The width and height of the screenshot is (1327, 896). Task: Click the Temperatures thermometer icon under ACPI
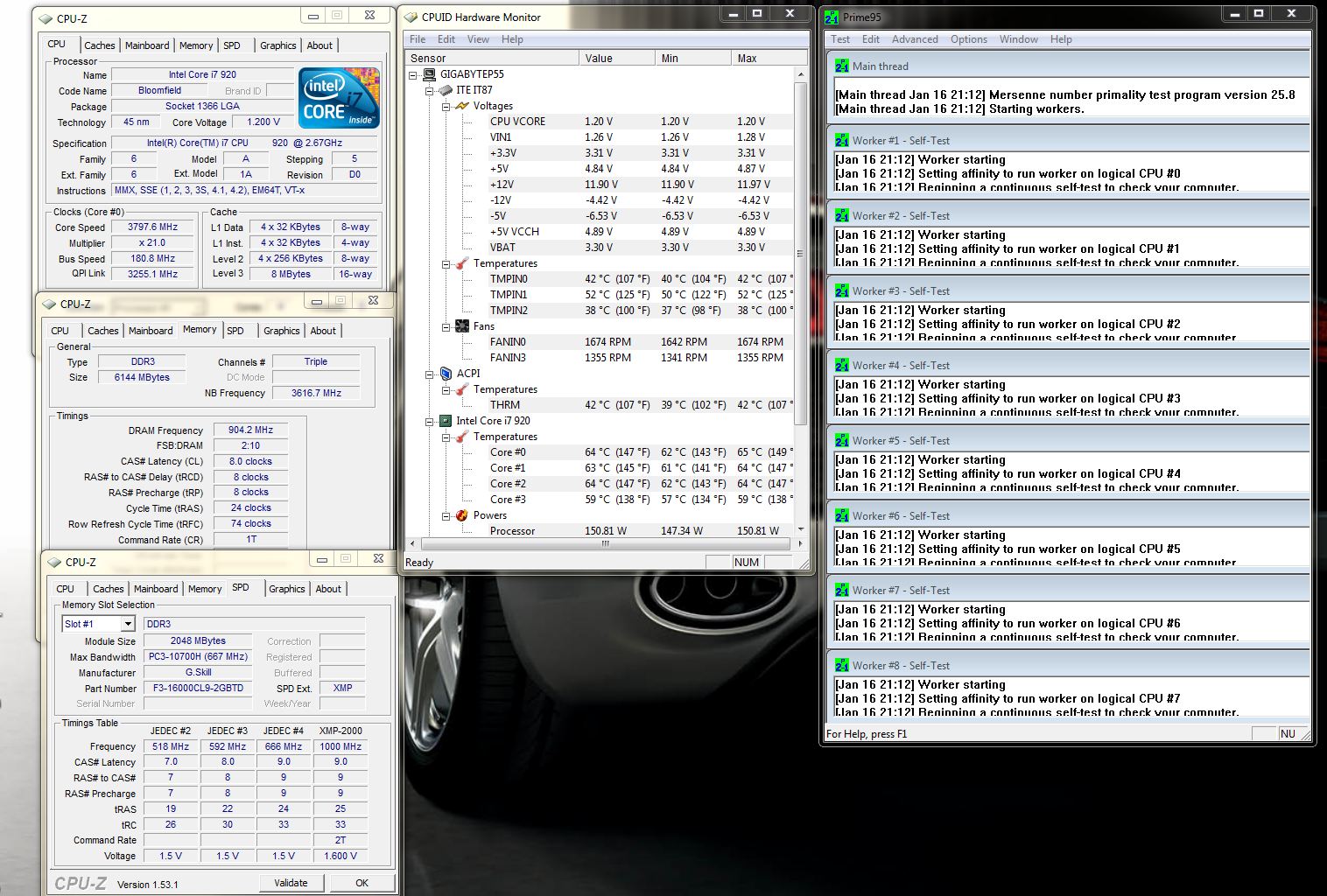(462, 389)
